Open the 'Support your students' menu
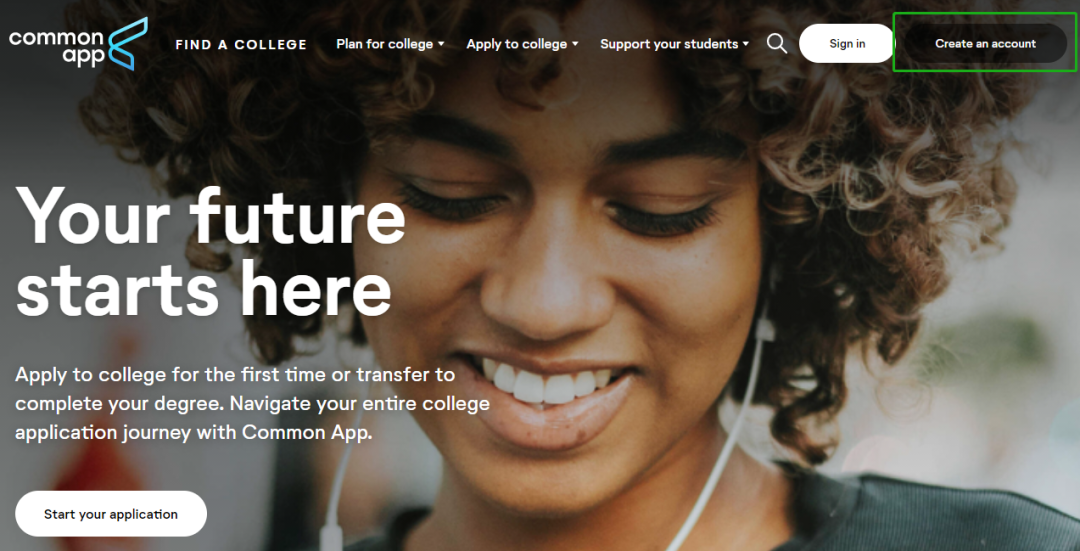This screenshot has width=1080, height=551. click(669, 44)
